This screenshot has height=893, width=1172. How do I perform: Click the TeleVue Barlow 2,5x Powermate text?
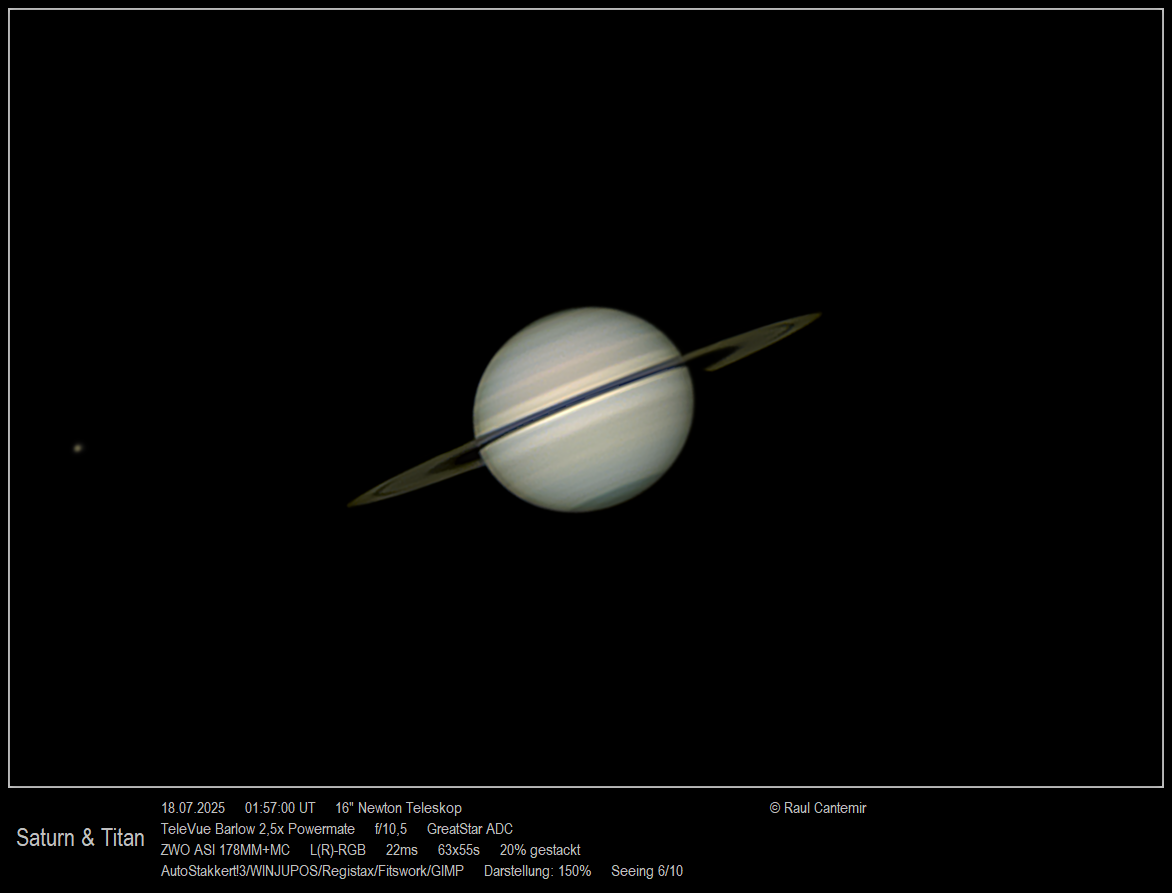[258, 829]
